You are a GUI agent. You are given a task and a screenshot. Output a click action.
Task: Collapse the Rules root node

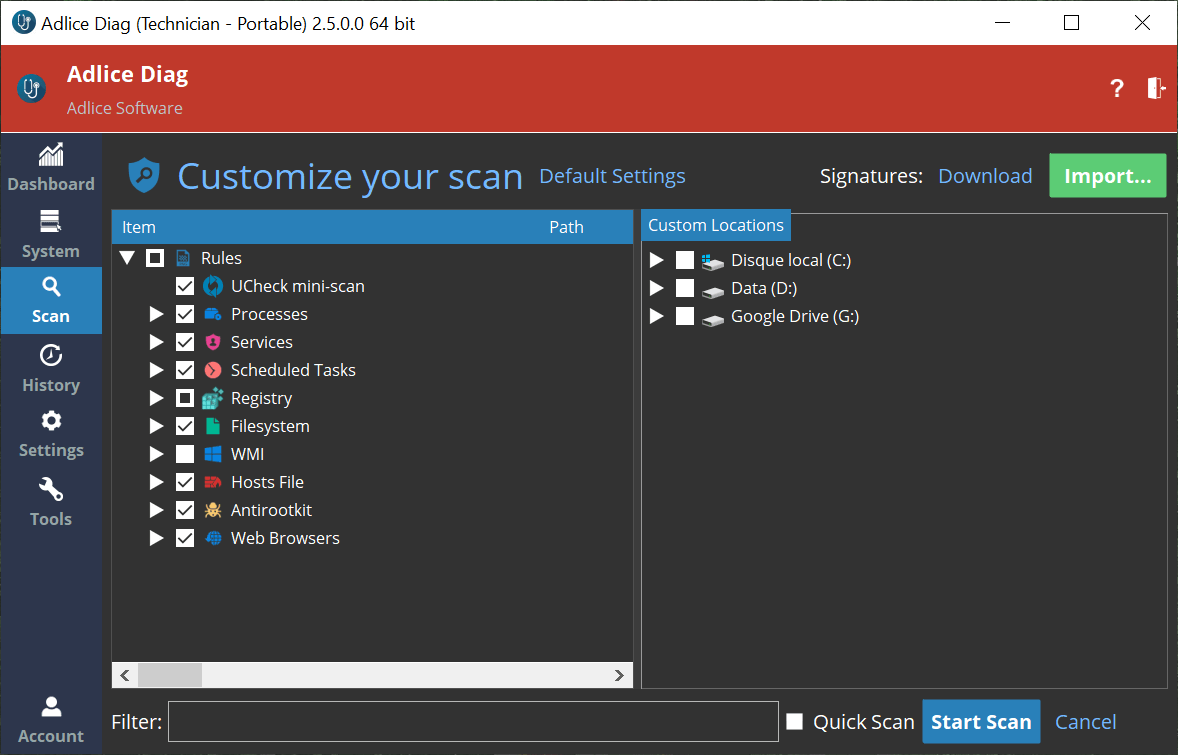point(127,258)
